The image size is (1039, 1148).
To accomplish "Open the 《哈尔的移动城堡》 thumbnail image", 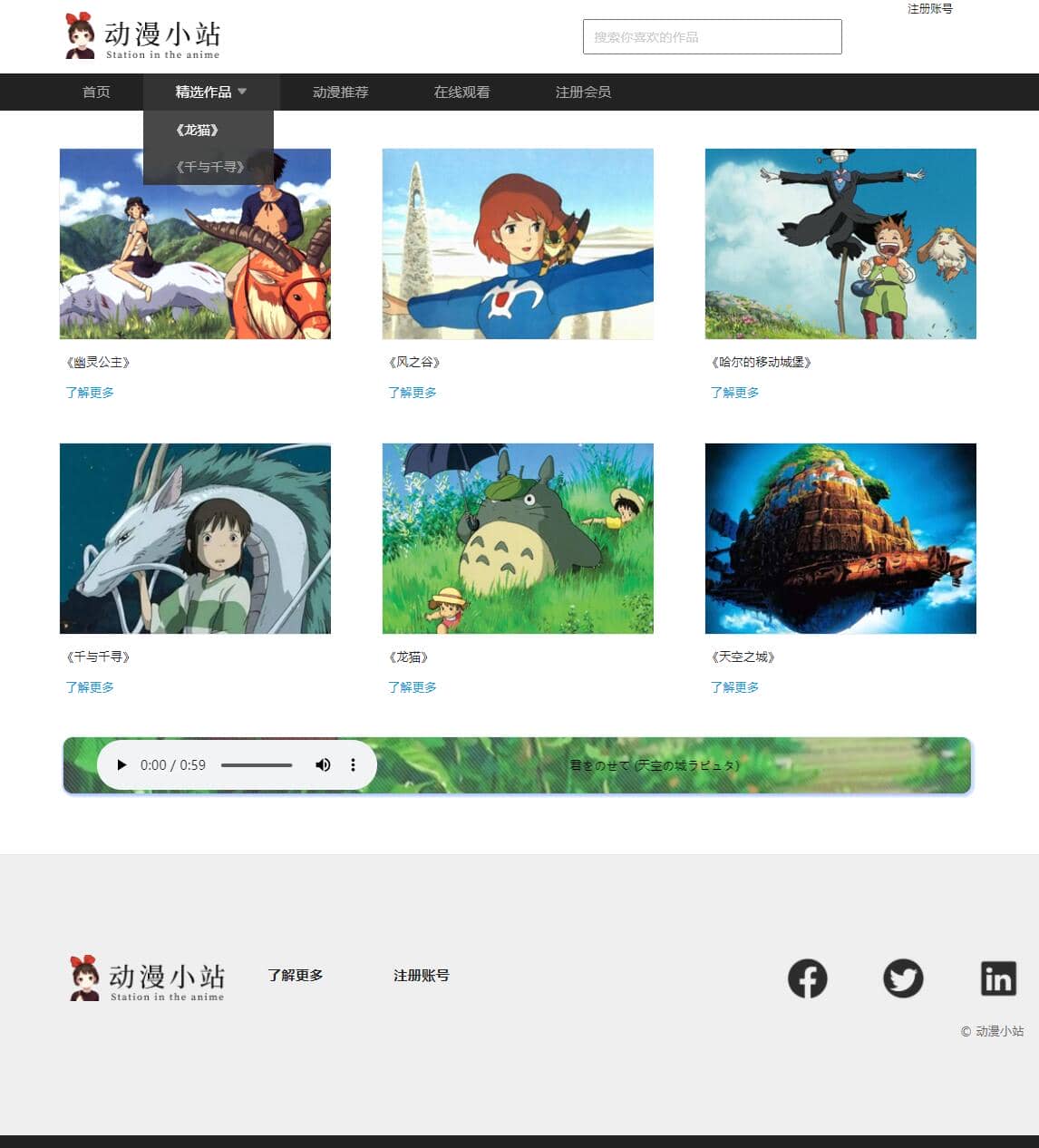I will click(840, 244).
